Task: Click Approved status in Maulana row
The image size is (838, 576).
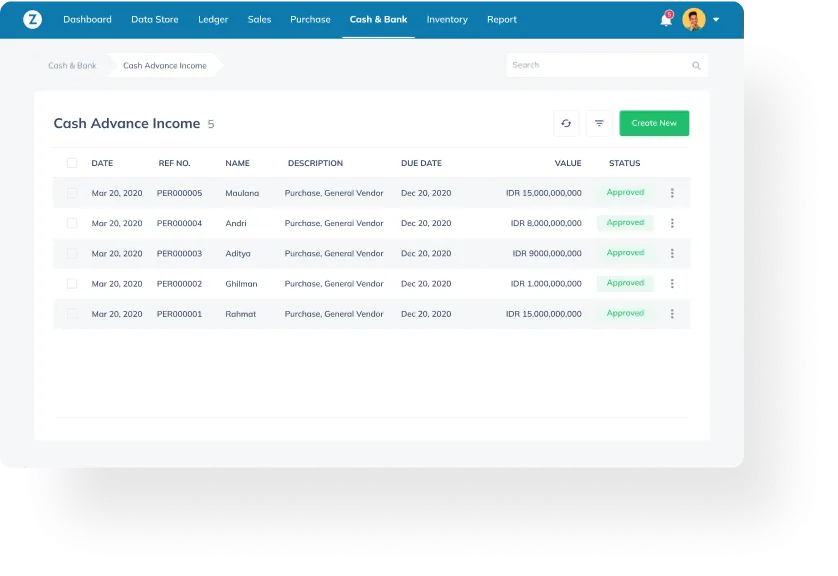Action: pos(625,192)
